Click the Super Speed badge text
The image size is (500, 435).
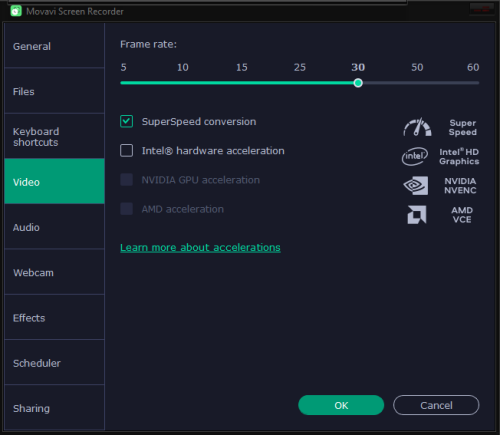point(463,127)
